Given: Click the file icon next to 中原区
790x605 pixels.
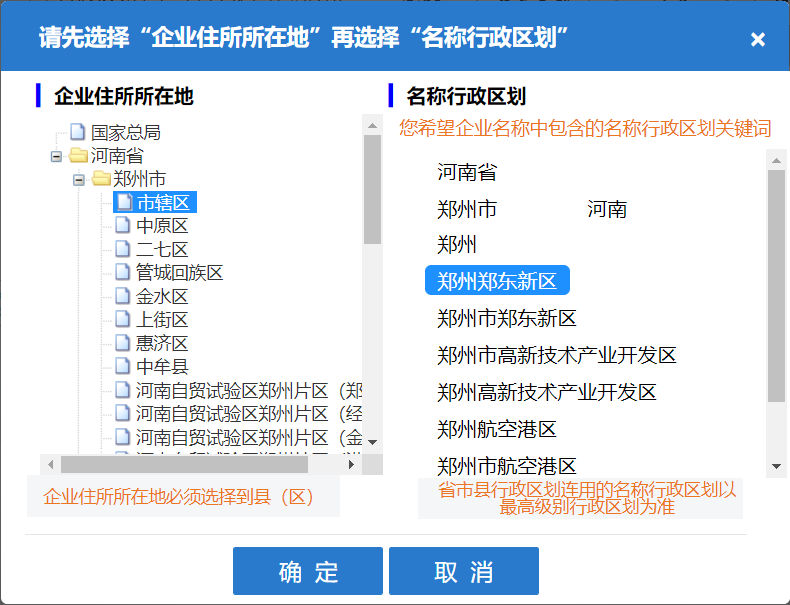Looking at the screenshot, I should click(123, 225).
